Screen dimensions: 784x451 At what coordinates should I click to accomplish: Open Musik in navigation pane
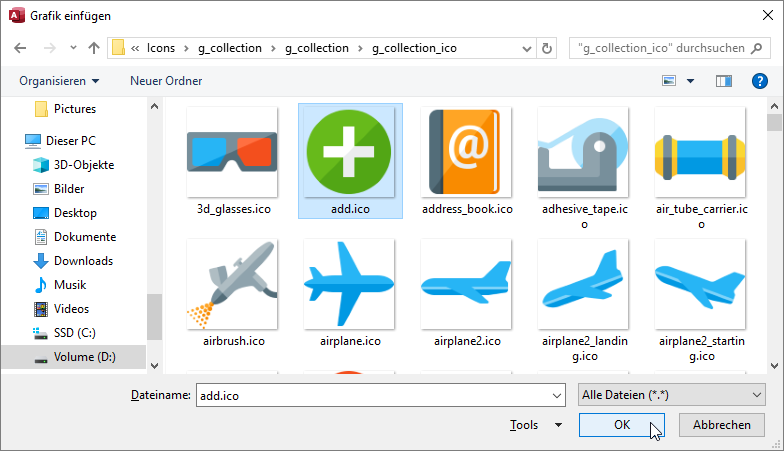pos(60,285)
